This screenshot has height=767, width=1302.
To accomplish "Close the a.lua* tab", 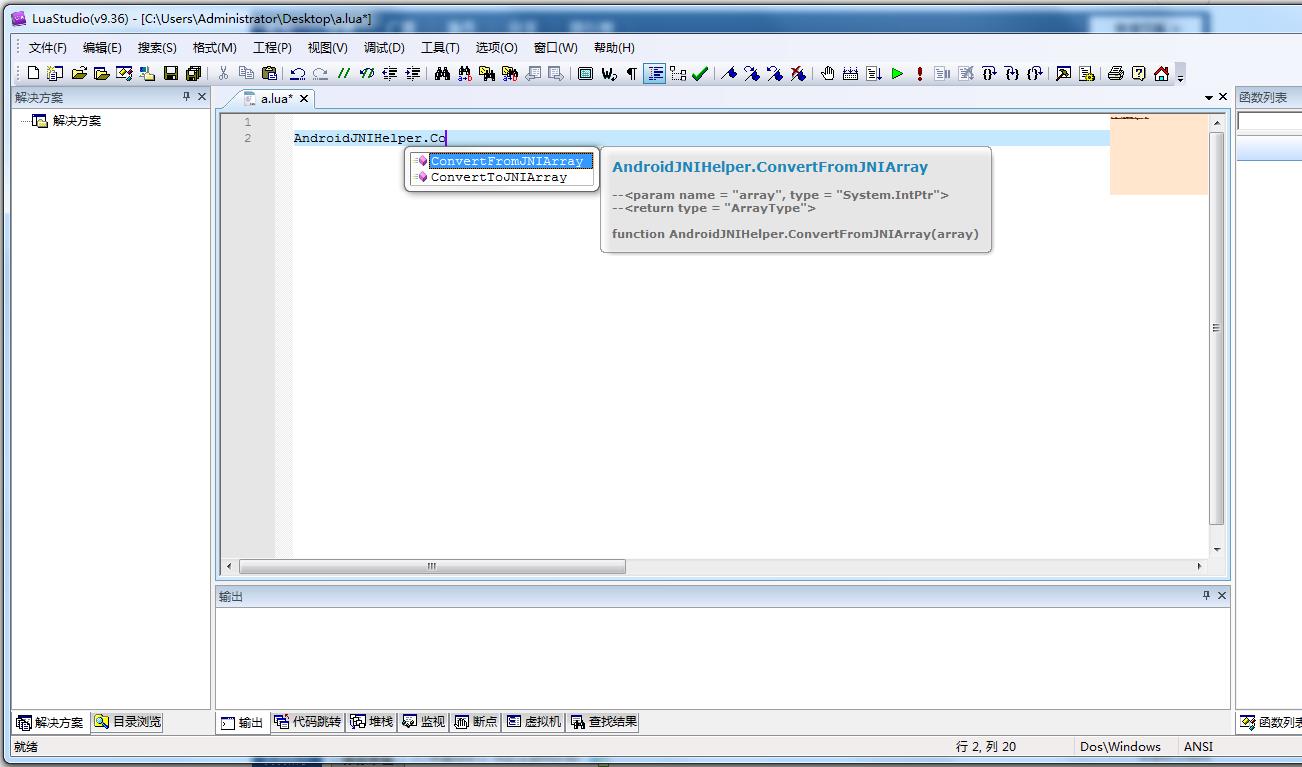I will (304, 99).
